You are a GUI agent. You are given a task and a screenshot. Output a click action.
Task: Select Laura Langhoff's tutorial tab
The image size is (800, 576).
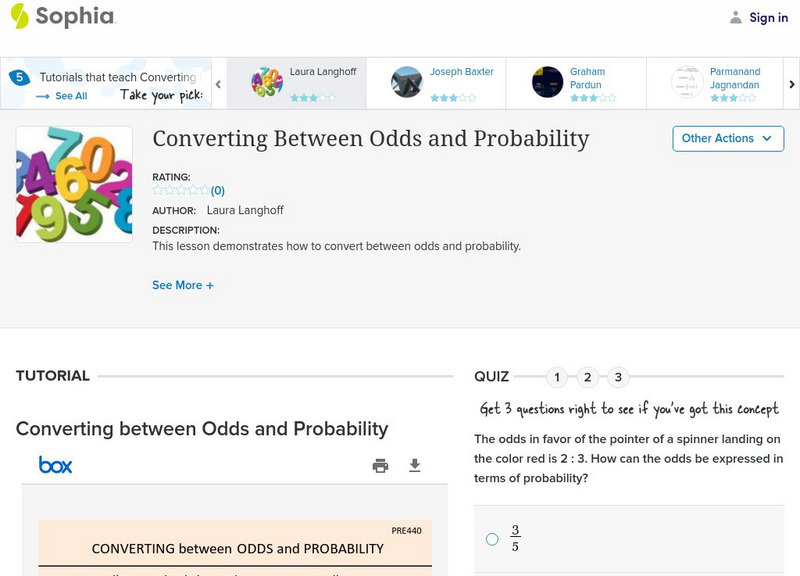point(296,82)
